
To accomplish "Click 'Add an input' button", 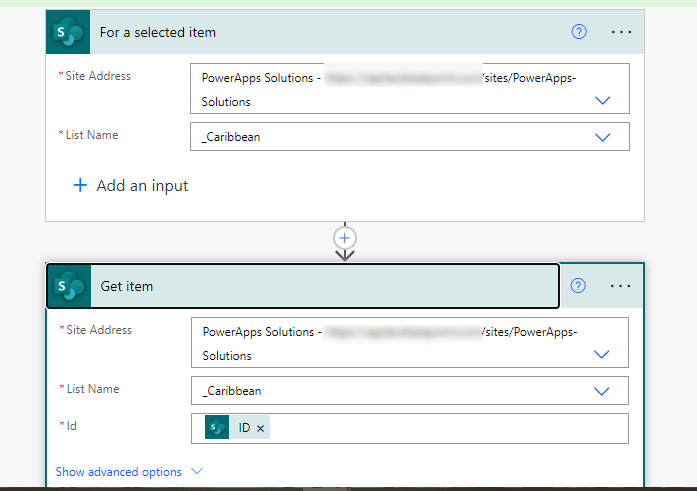I will click(x=131, y=185).
